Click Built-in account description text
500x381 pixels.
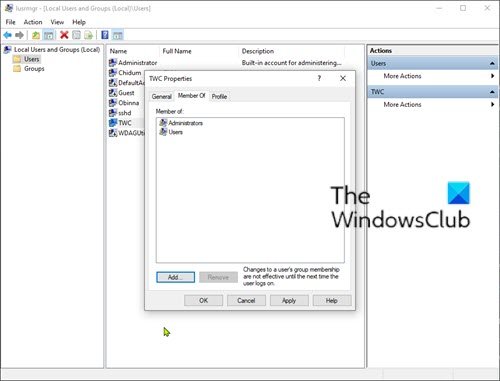(x=291, y=63)
